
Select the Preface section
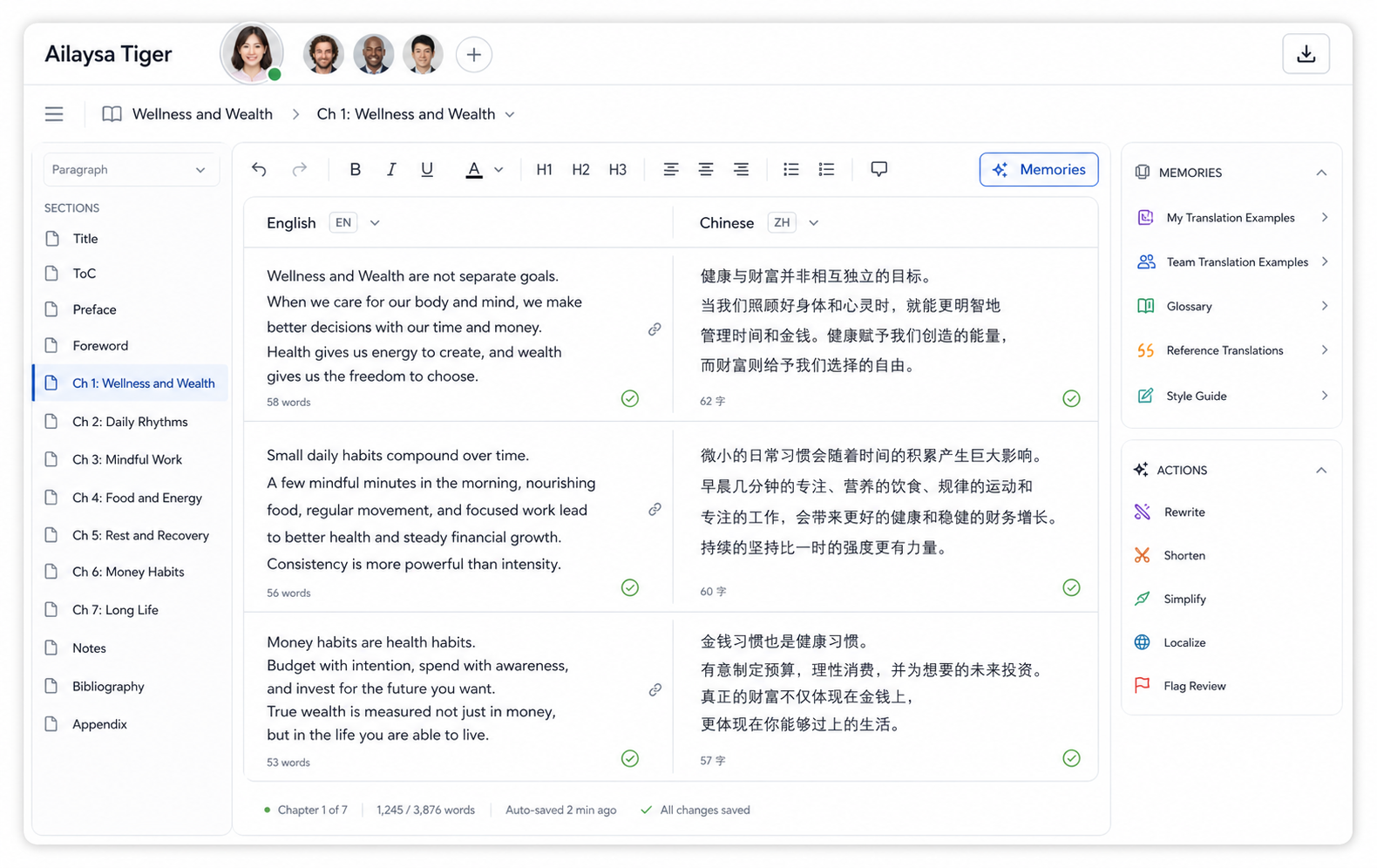(131, 309)
